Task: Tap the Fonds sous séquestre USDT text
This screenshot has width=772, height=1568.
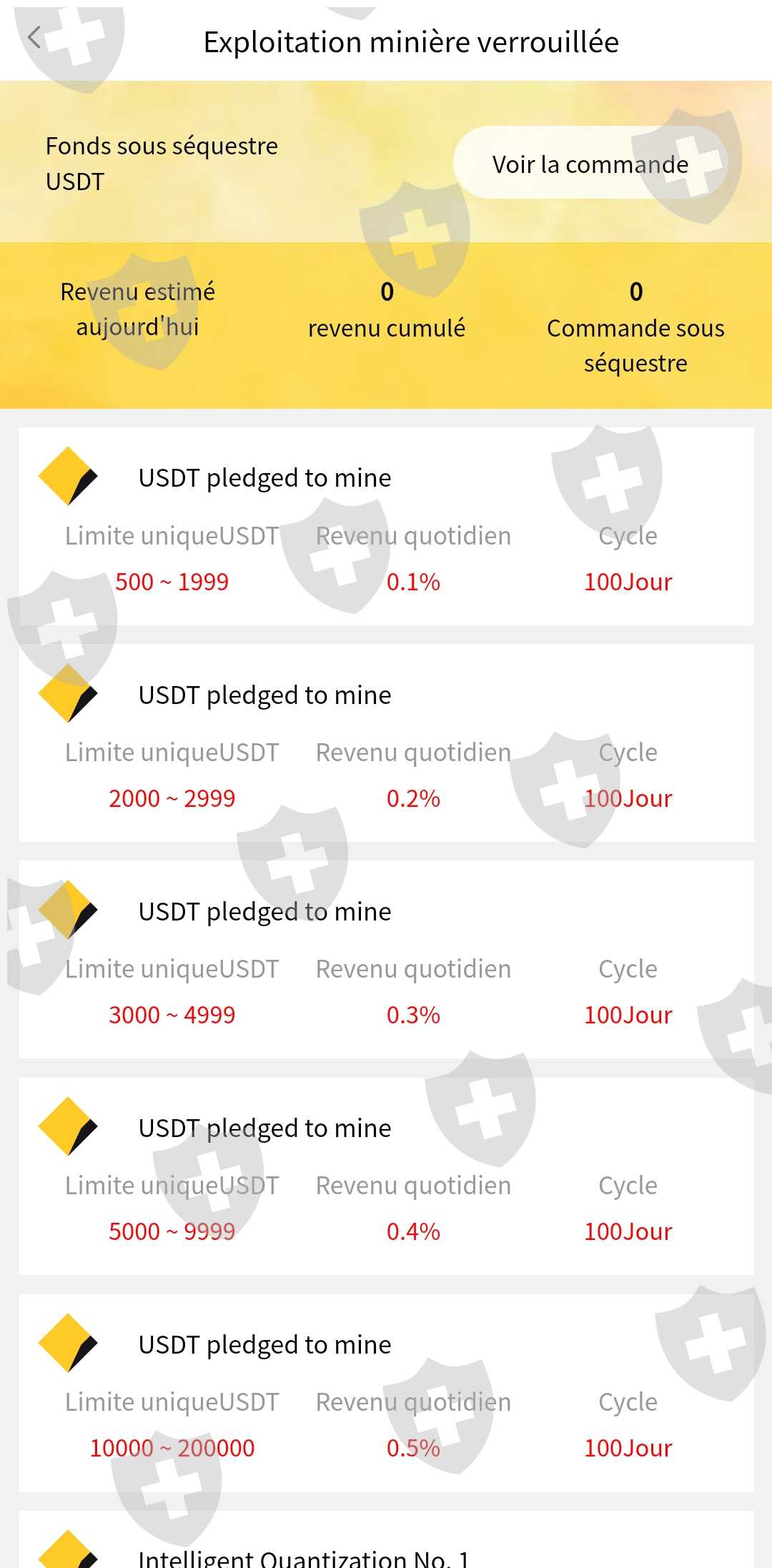Action: point(162,164)
